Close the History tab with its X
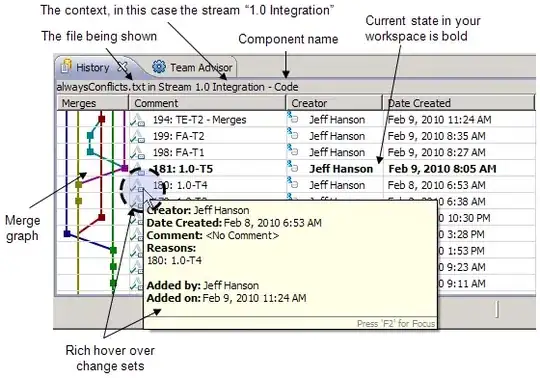The image size is (540, 378). 122,67
